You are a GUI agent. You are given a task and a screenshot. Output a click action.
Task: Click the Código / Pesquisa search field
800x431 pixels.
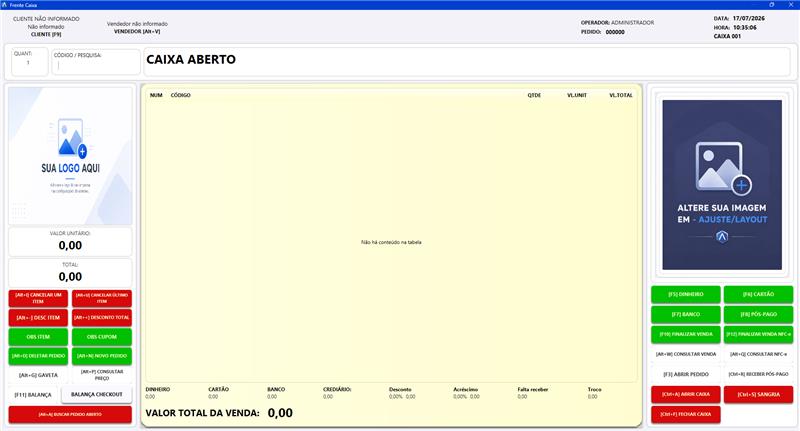click(x=96, y=62)
